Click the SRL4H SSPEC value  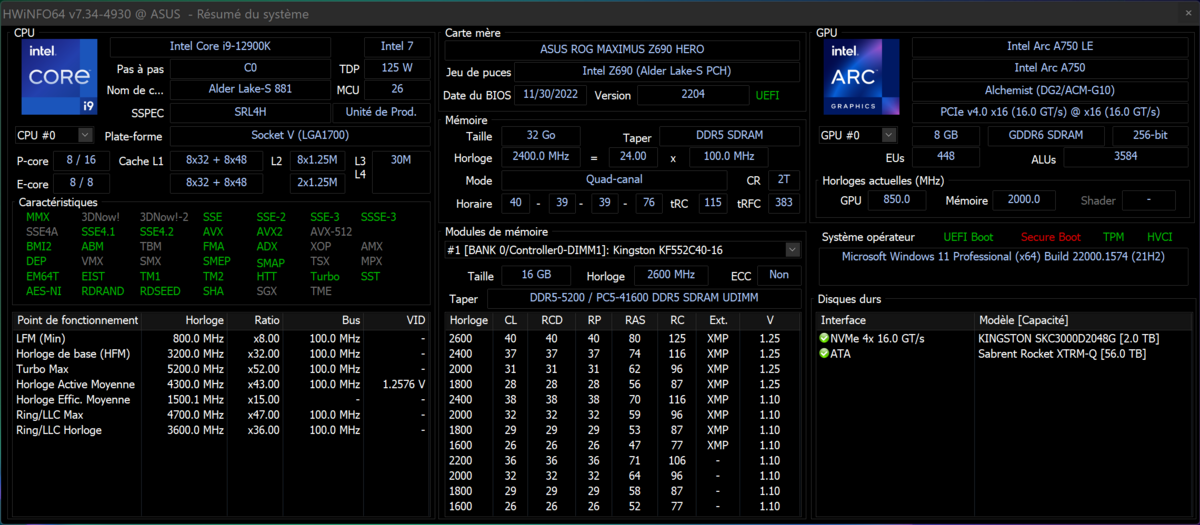point(250,111)
